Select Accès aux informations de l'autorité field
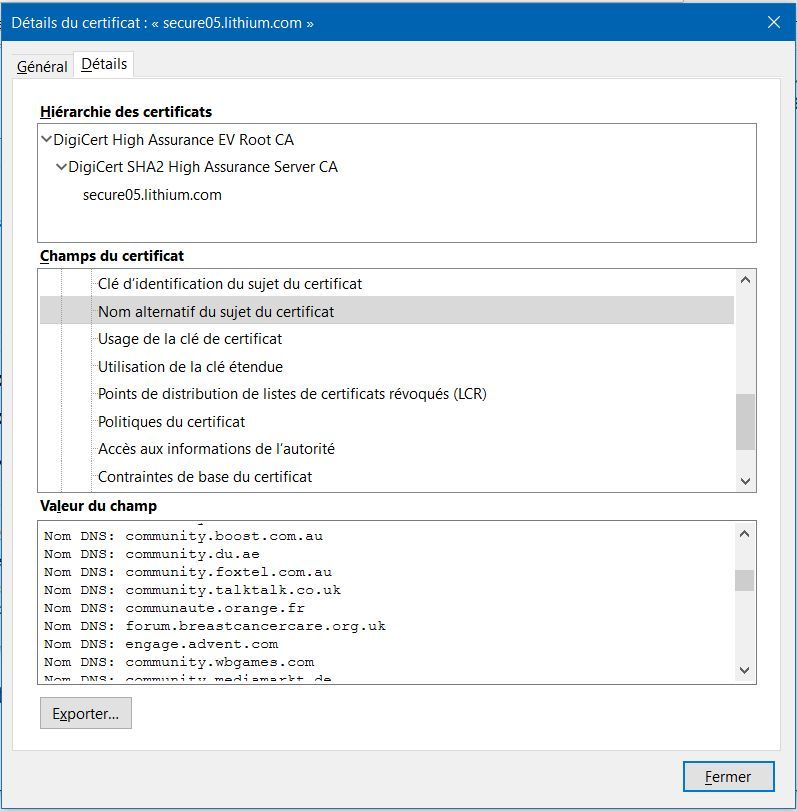This screenshot has height=811, width=797. click(216, 449)
